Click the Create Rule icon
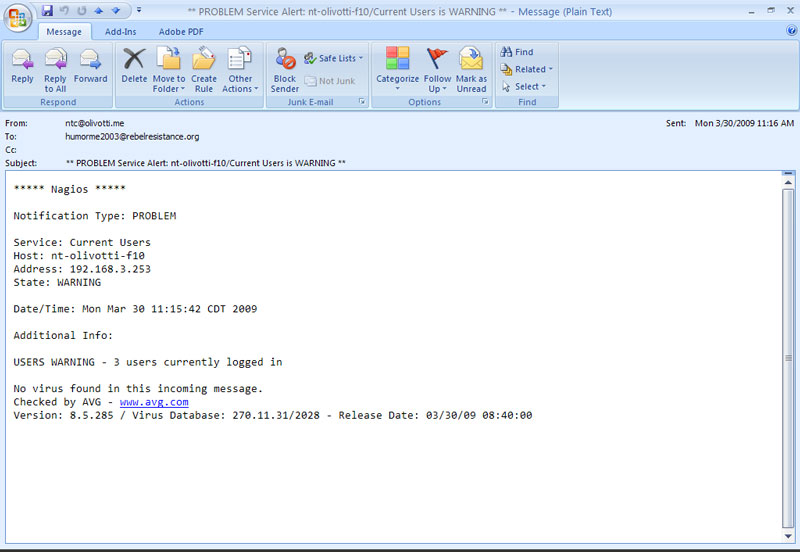This screenshot has height=552, width=800. point(204,70)
